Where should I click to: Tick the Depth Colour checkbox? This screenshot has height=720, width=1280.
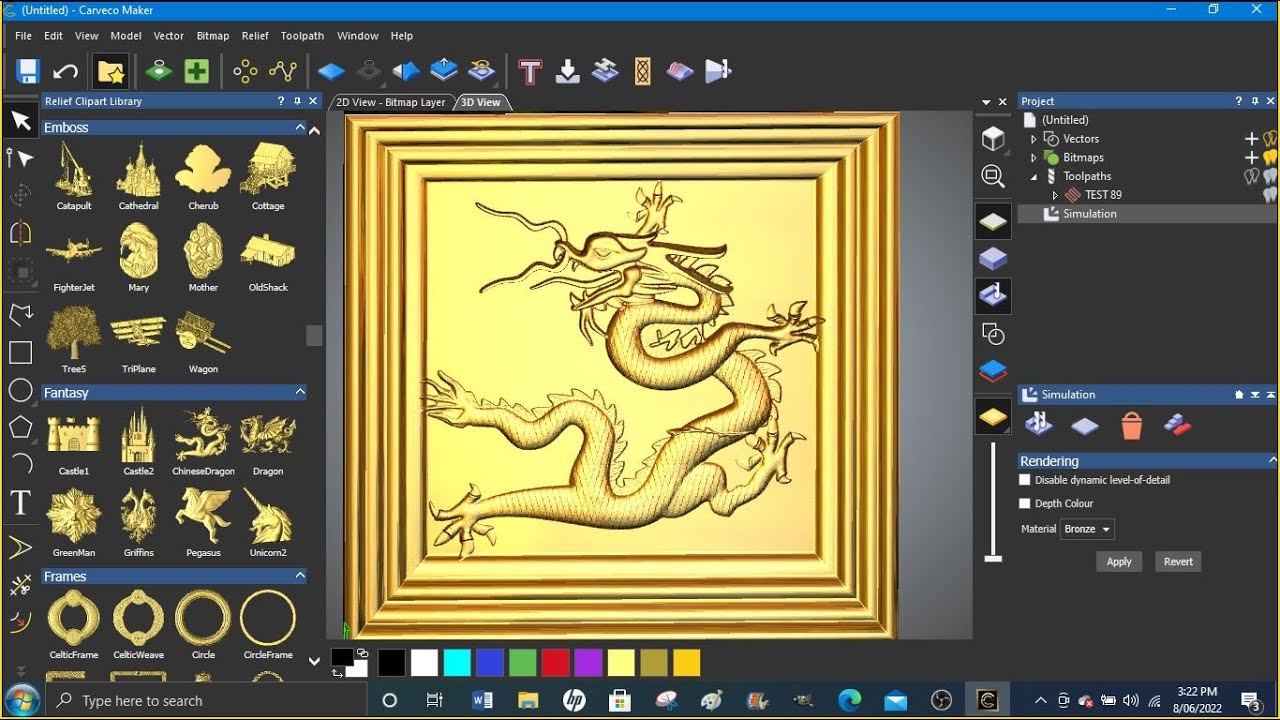[1024, 504]
